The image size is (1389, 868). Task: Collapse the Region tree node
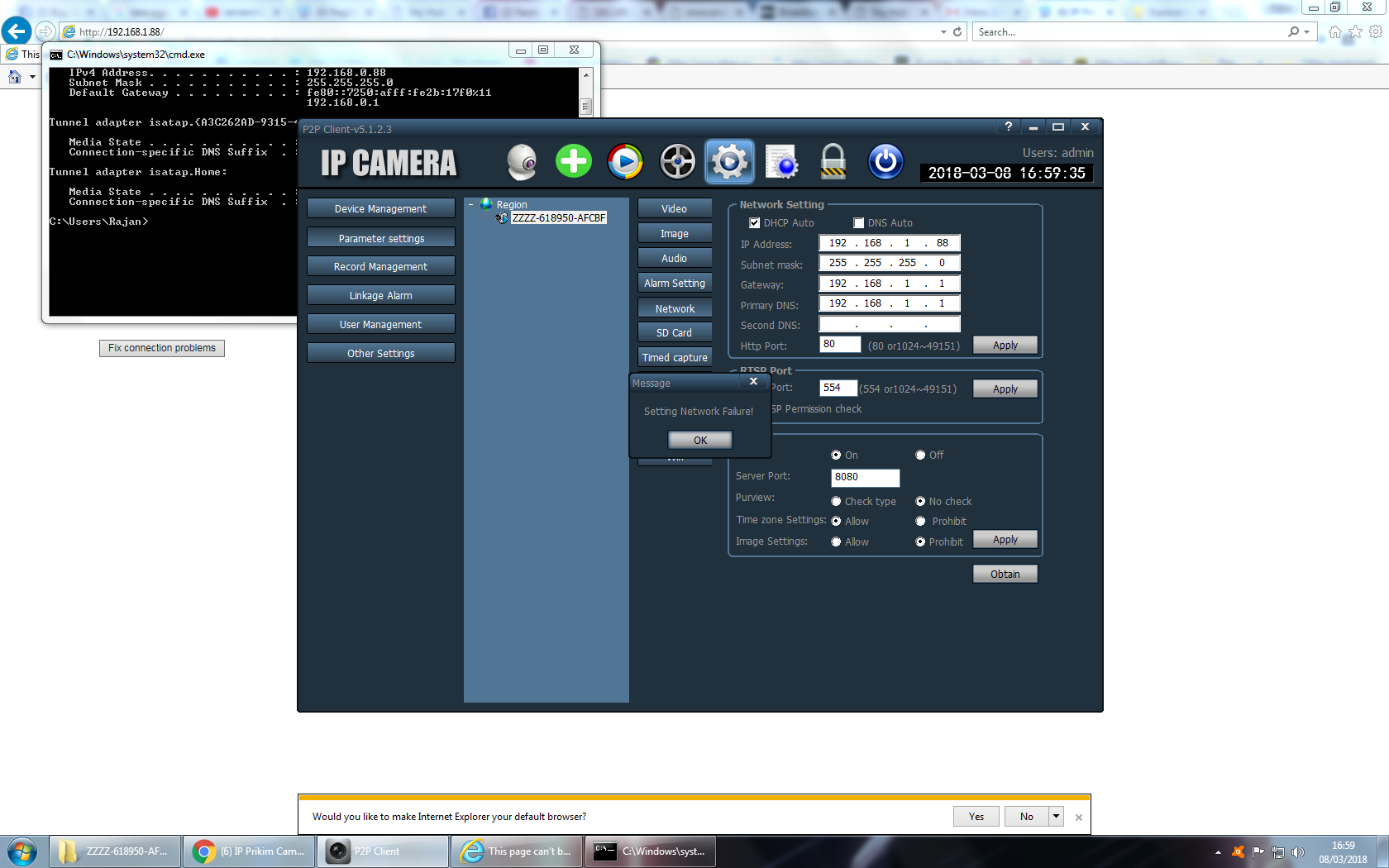(x=471, y=205)
